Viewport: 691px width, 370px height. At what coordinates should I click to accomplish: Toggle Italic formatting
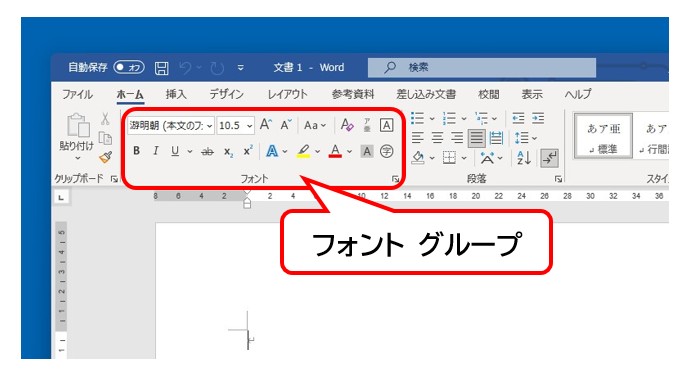click(x=156, y=151)
